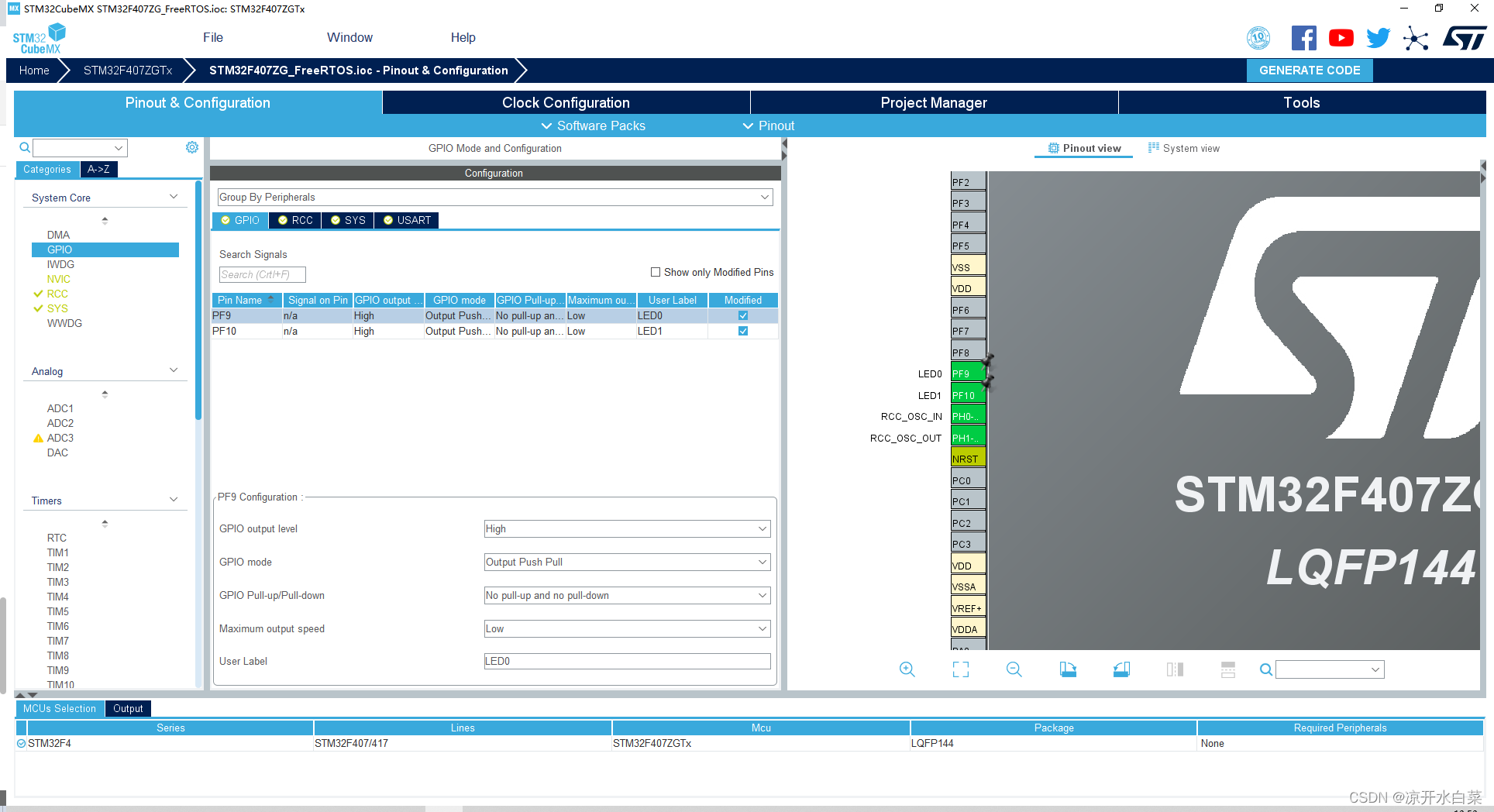Rotate the chip clockwise
The image size is (1494, 812).
tap(1068, 669)
